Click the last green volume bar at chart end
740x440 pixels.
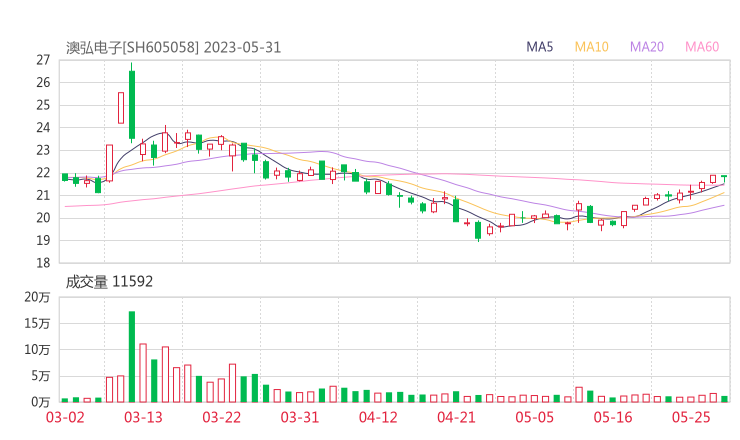[724, 399]
